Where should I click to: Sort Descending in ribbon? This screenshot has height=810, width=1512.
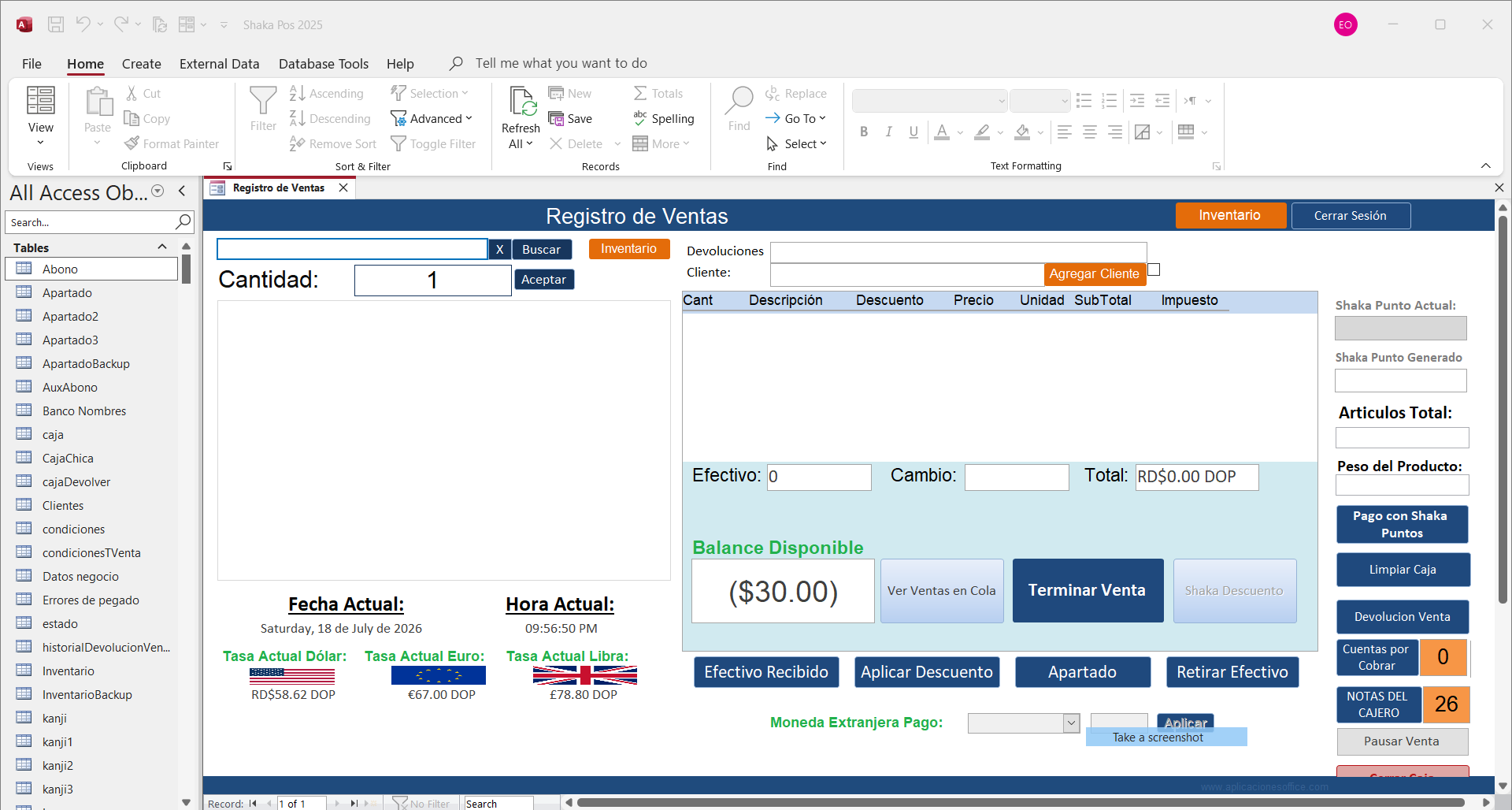(x=330, y=118)
